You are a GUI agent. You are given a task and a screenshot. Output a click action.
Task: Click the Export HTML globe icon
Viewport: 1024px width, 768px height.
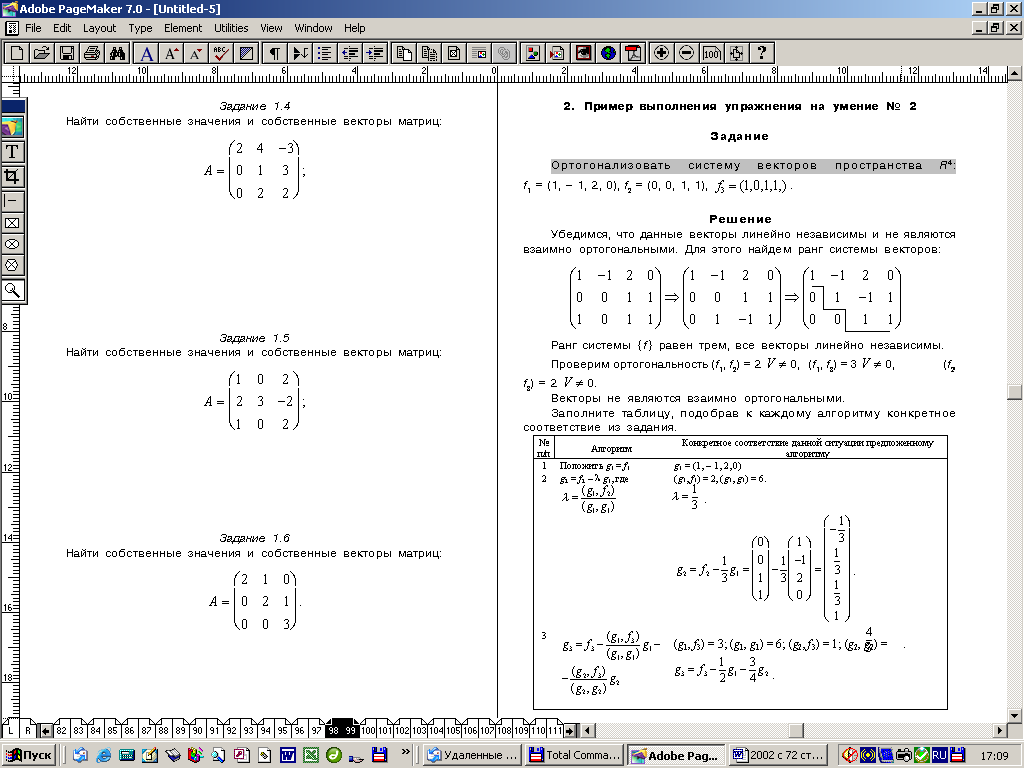pos(608,53)
